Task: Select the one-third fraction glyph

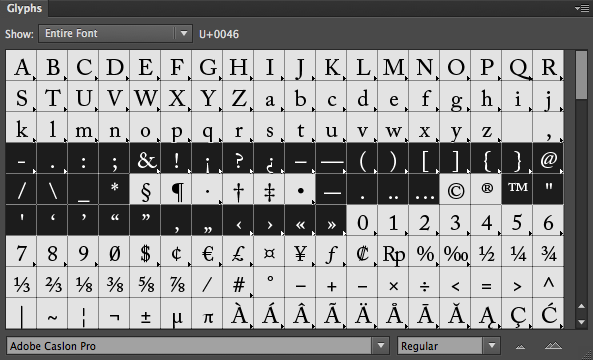Action: point(21,282)
